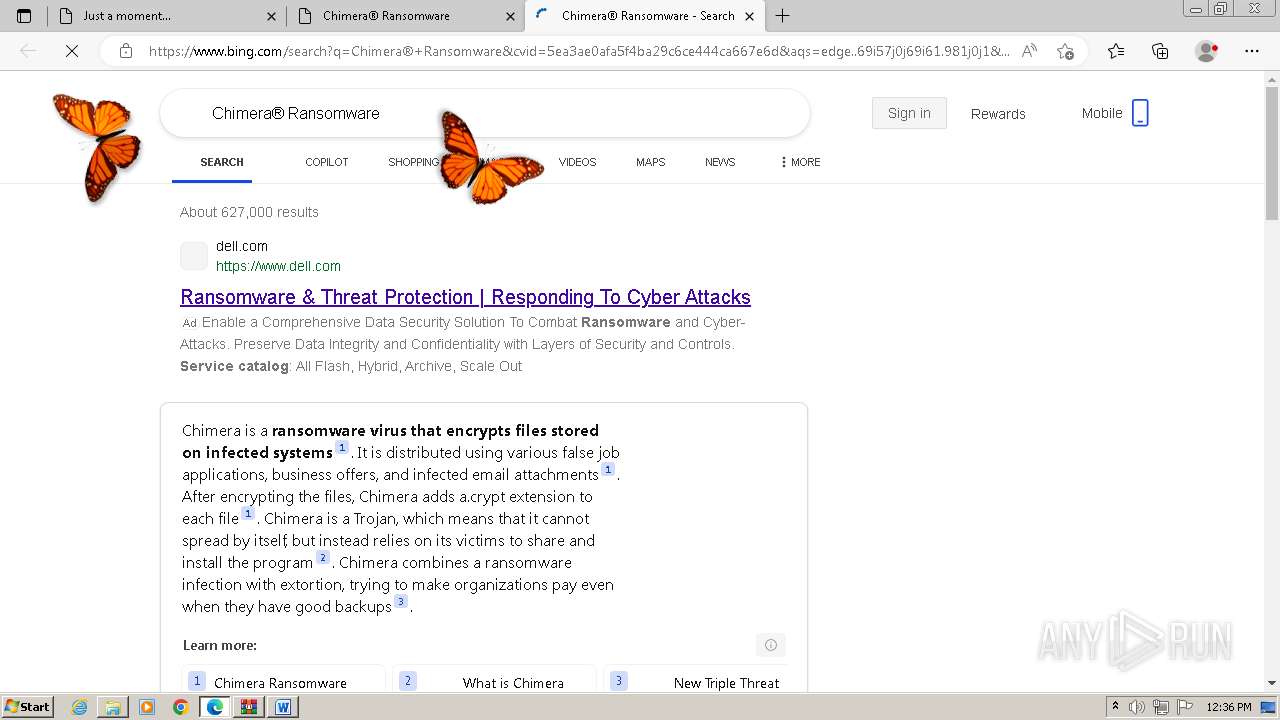The image size is (1280, 720).
Task: Stop loading the page button
Action: click(72, 51)
